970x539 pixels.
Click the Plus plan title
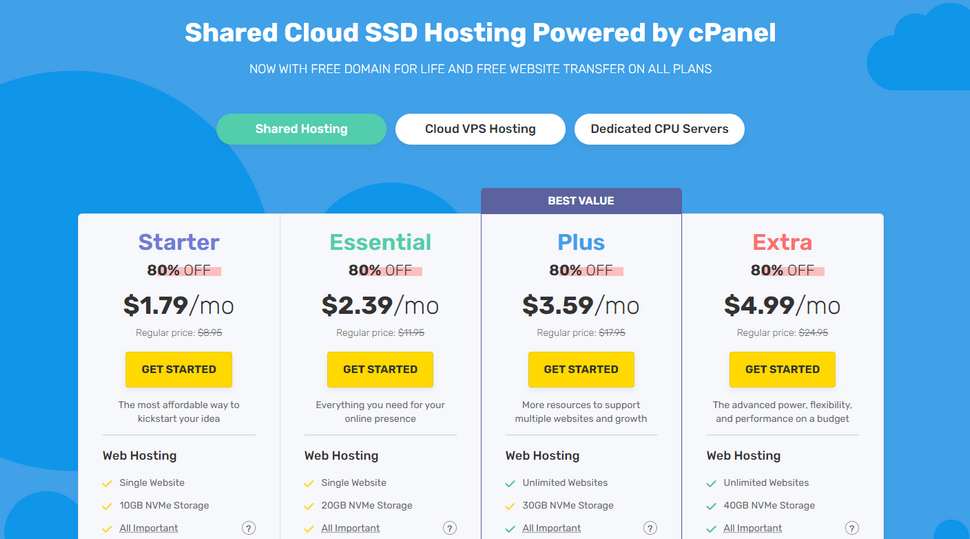tap(581, 242)
